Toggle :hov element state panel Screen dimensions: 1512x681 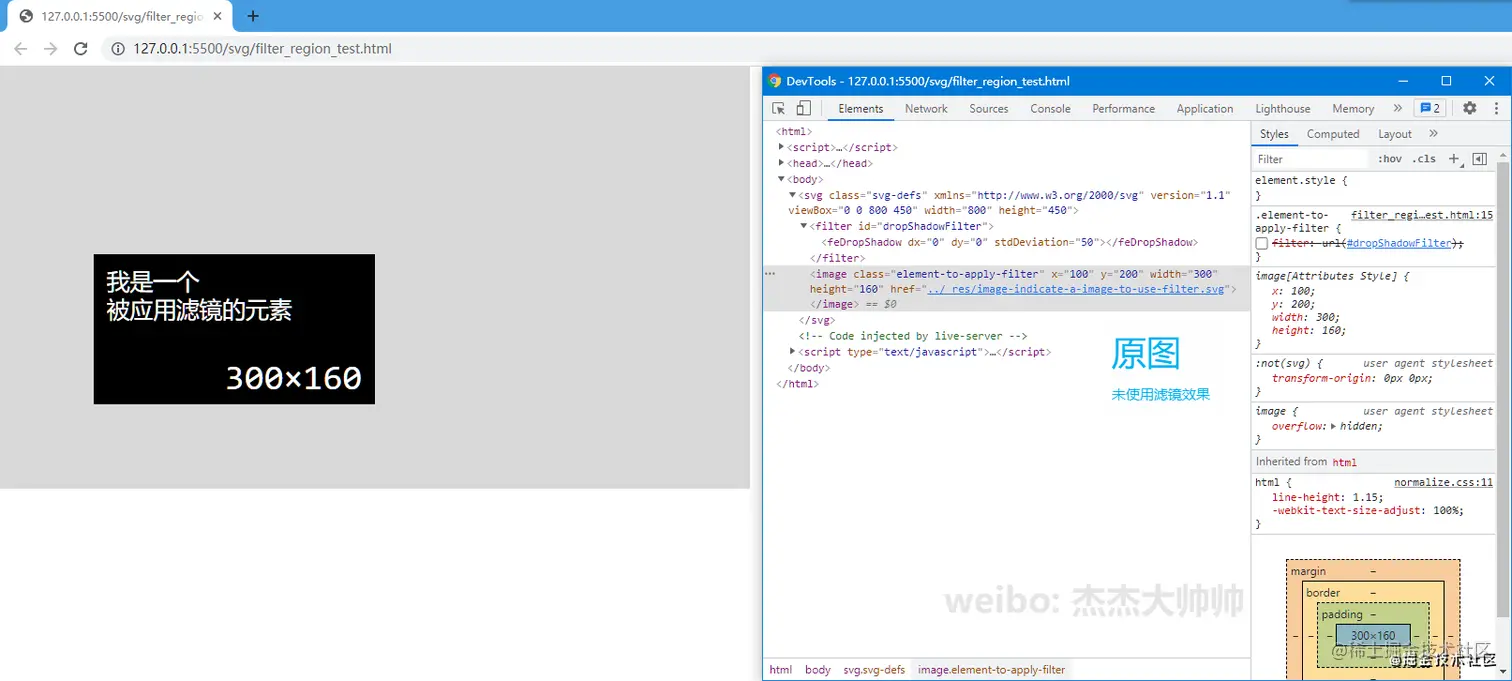pyautogui.click(x=1390, y=159)
